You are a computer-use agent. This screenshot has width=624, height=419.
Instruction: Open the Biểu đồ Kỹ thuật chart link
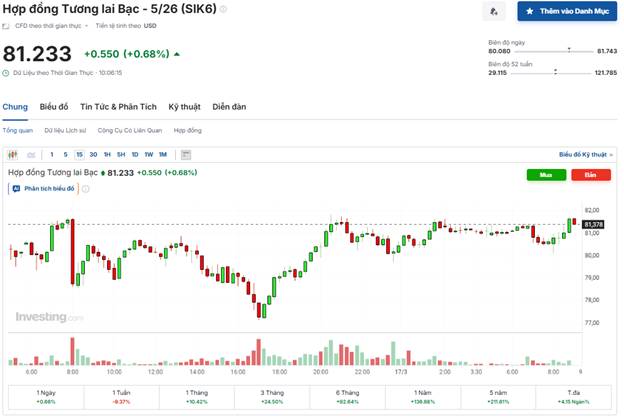584,155
